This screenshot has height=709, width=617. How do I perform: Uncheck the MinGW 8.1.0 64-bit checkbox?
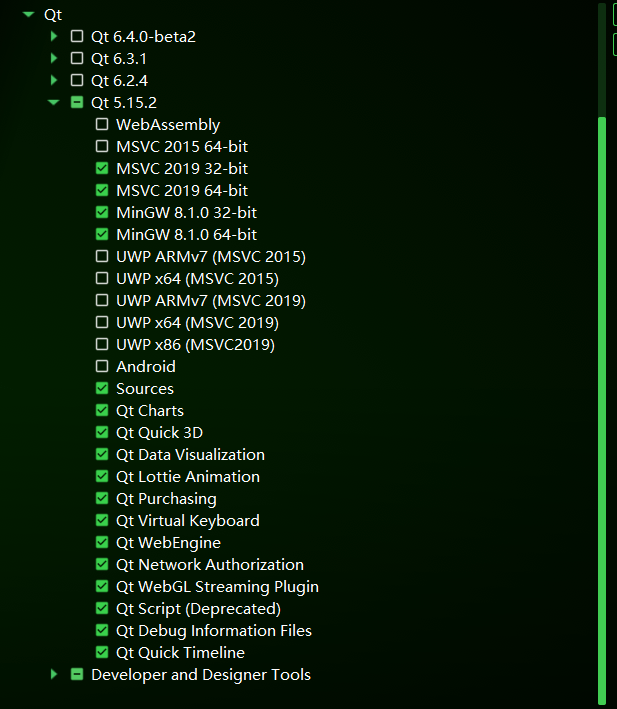tap(102, 234)
